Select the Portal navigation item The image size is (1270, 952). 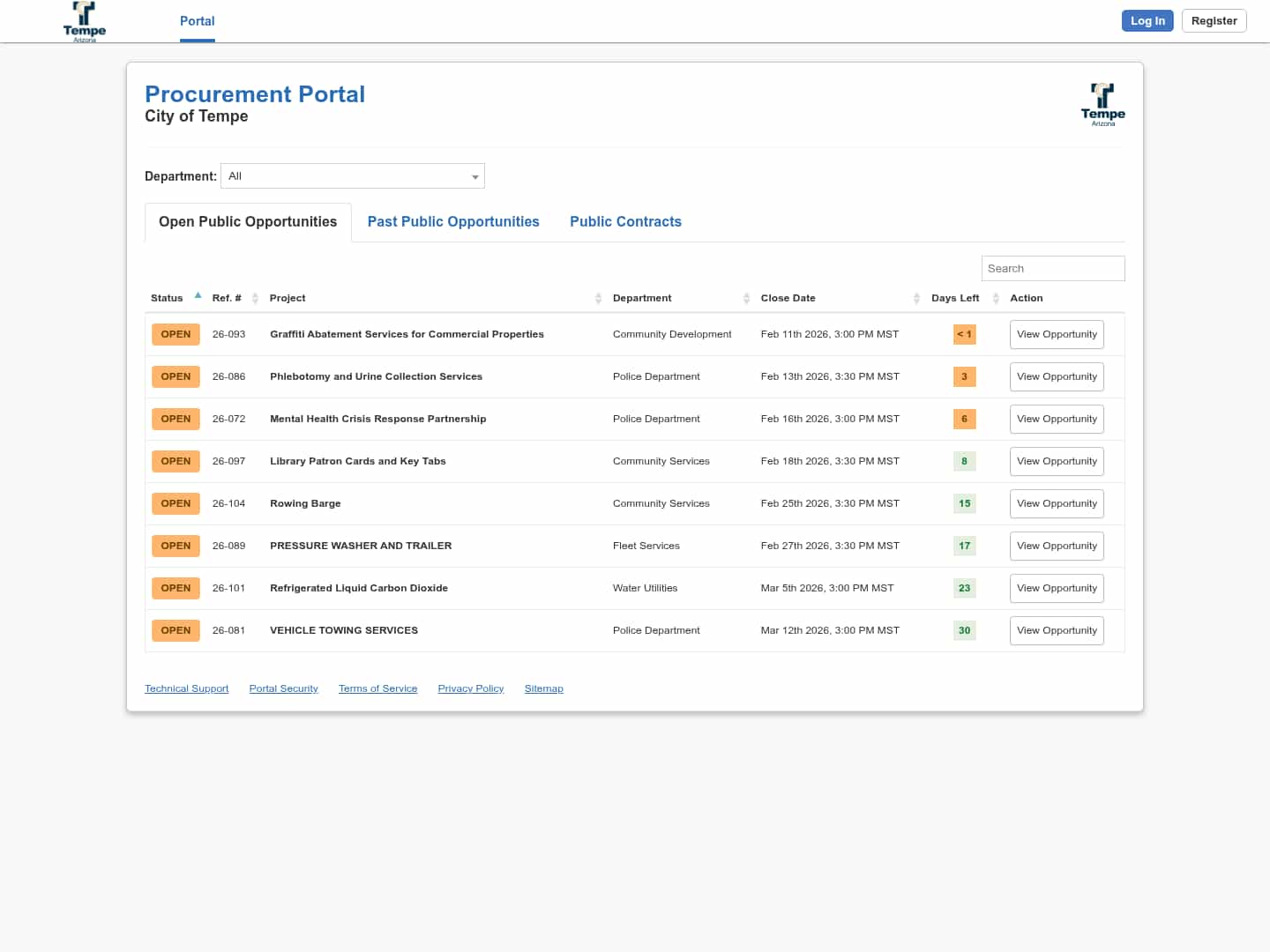197,21
